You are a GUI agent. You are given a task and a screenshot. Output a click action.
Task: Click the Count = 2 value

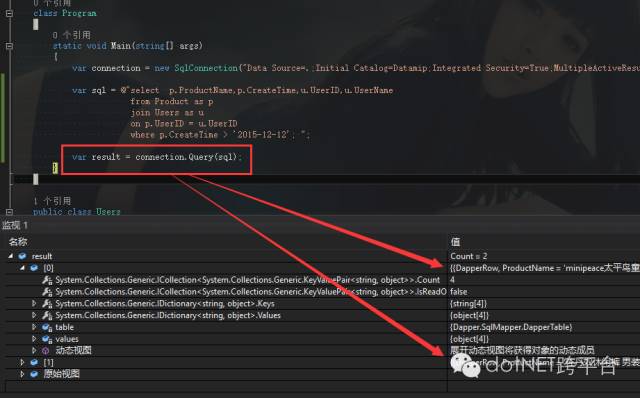coord(469,256)
